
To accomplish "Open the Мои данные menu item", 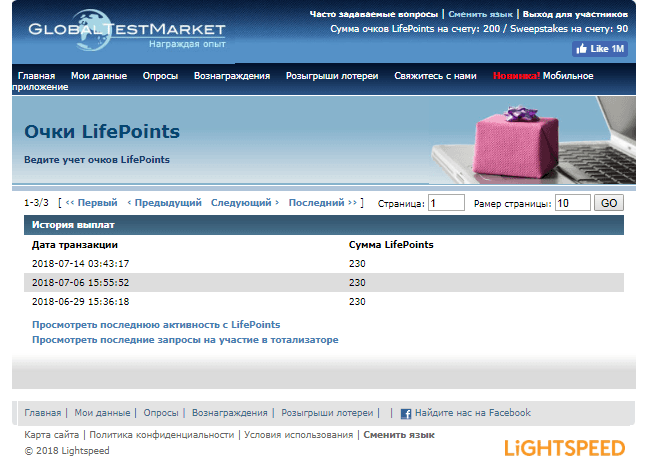I will [99, 76].
